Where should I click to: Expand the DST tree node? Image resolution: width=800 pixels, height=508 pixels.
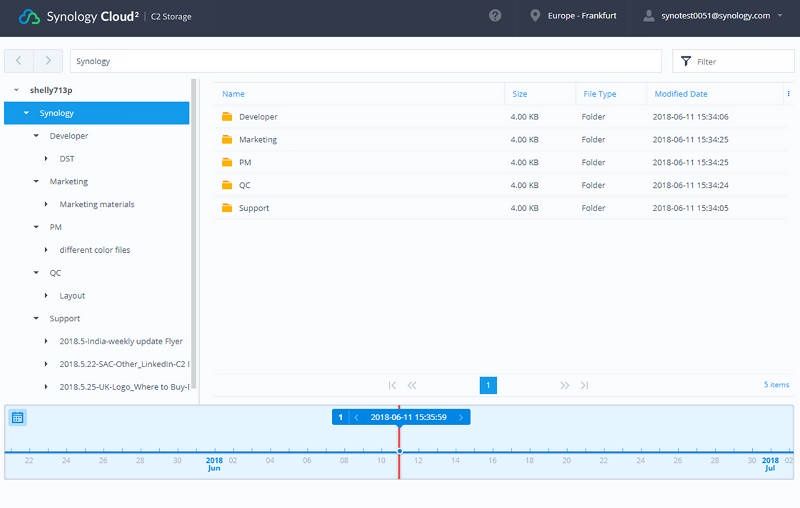point(46,159)
